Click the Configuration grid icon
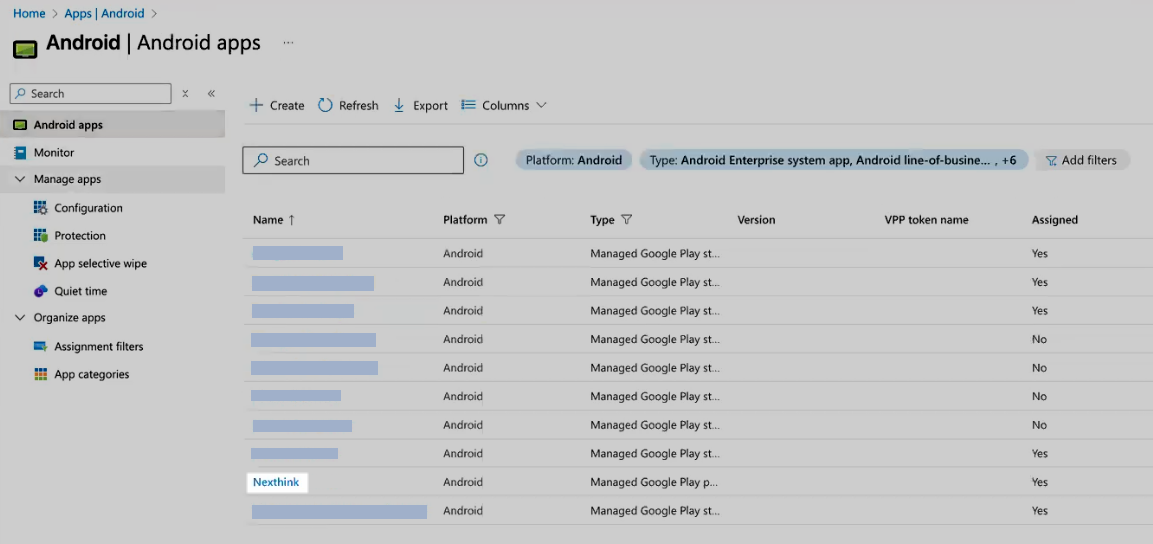1153x544 pixels. 40,208
